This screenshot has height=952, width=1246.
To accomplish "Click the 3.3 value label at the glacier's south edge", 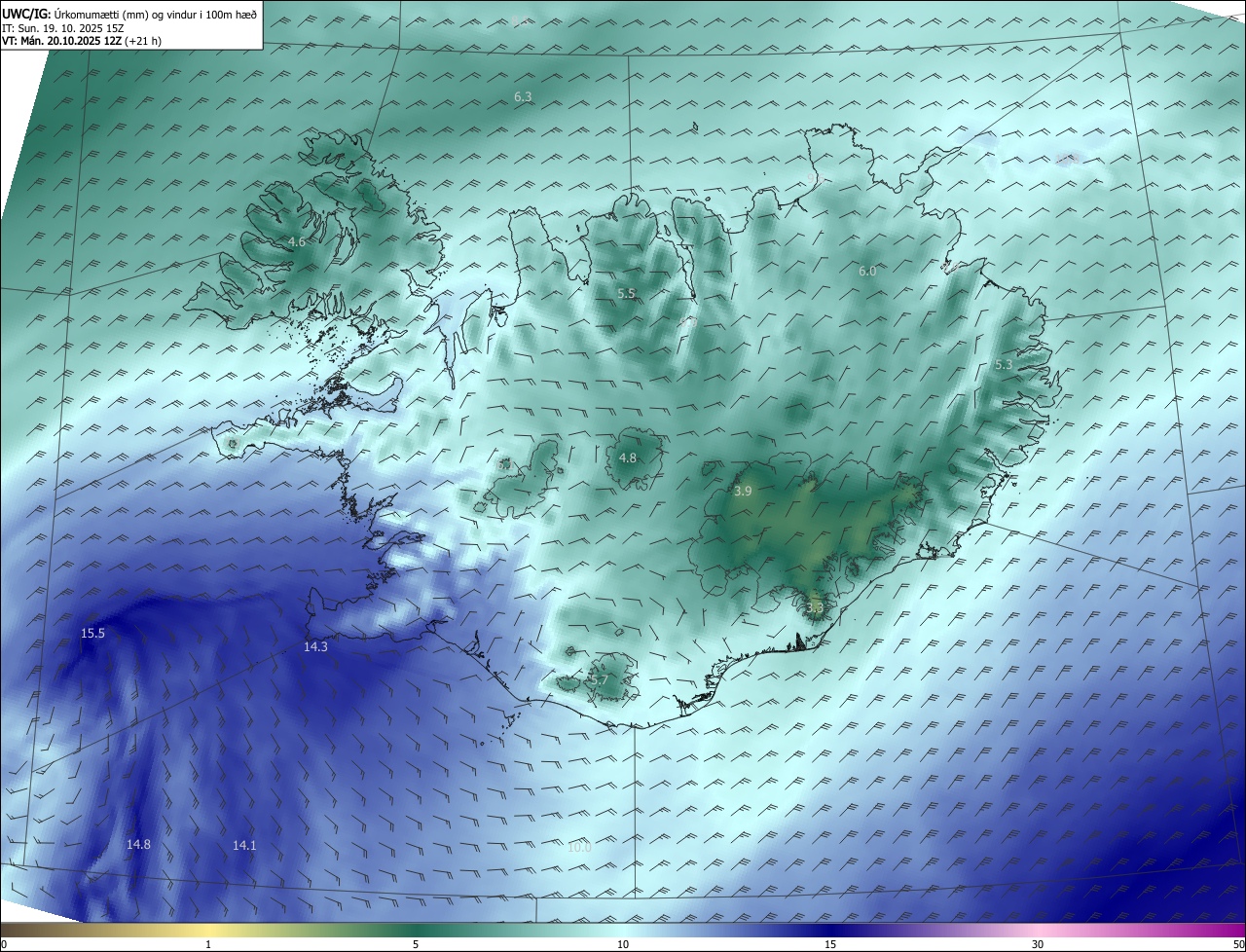I will click(x=815, y=607).
